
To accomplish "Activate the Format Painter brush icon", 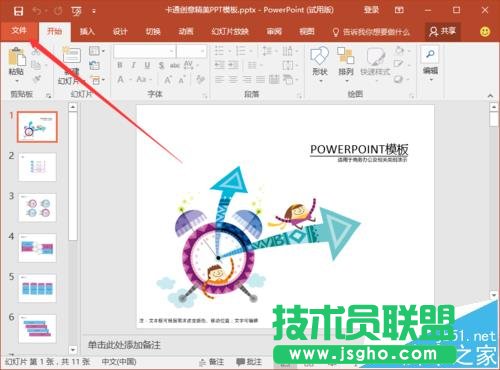I will [37, 79].
